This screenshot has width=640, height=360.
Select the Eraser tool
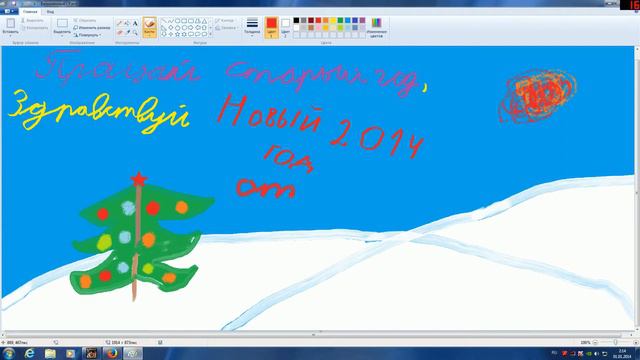[120, 32]
